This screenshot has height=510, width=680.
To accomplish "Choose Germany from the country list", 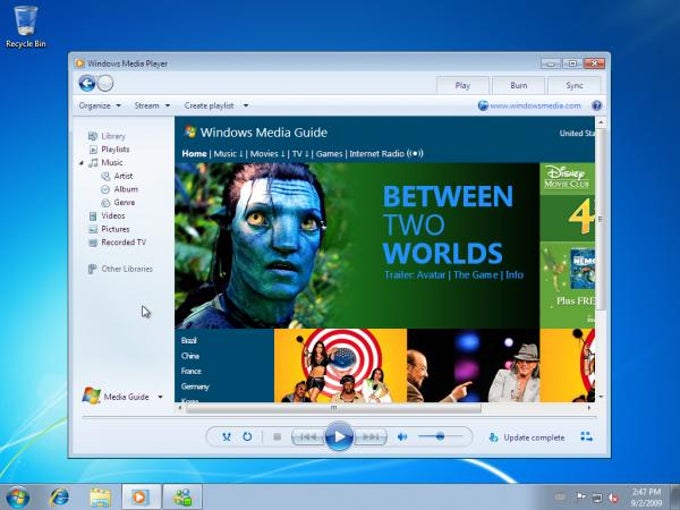I will [x=195, y=386].
